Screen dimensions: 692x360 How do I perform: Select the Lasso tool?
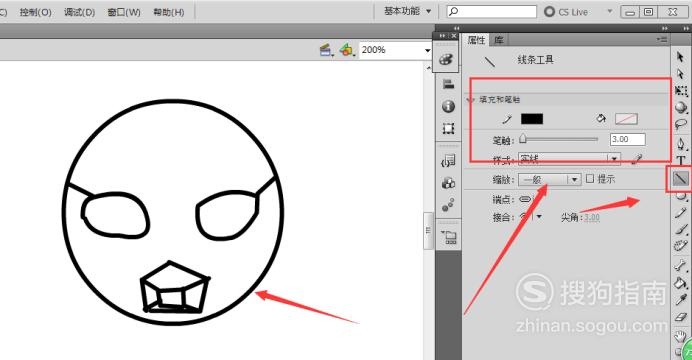[681, 124]
